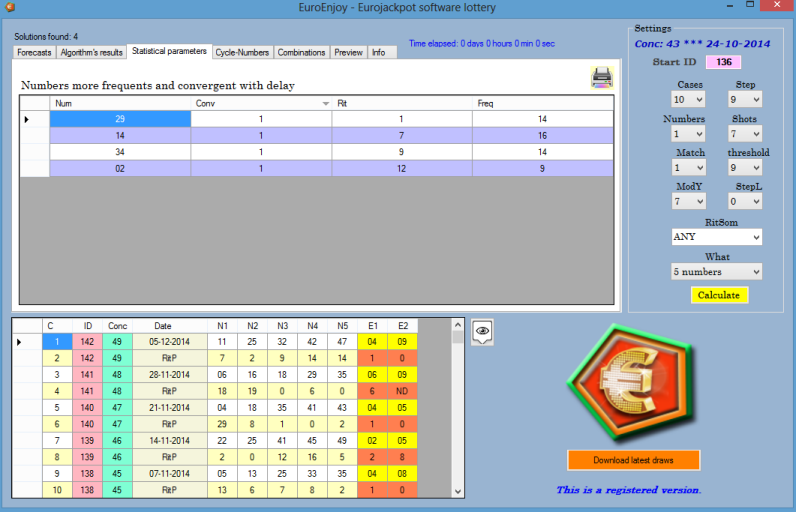Viewport: 796px width, 512px height.
Task: Expand the Match dropdown
Action: (688, 167)
